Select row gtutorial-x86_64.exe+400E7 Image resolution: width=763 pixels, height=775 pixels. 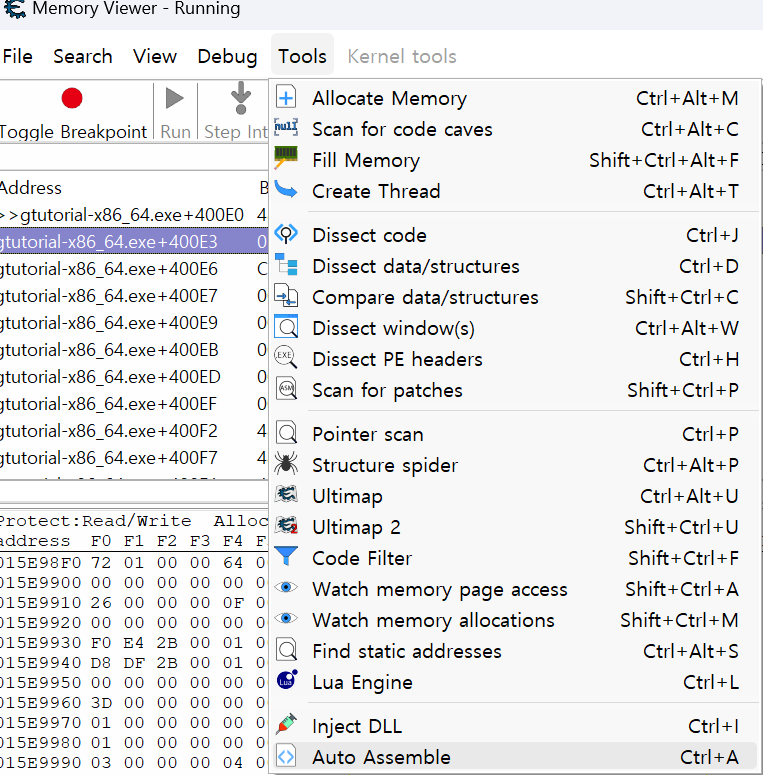point(133,296)
